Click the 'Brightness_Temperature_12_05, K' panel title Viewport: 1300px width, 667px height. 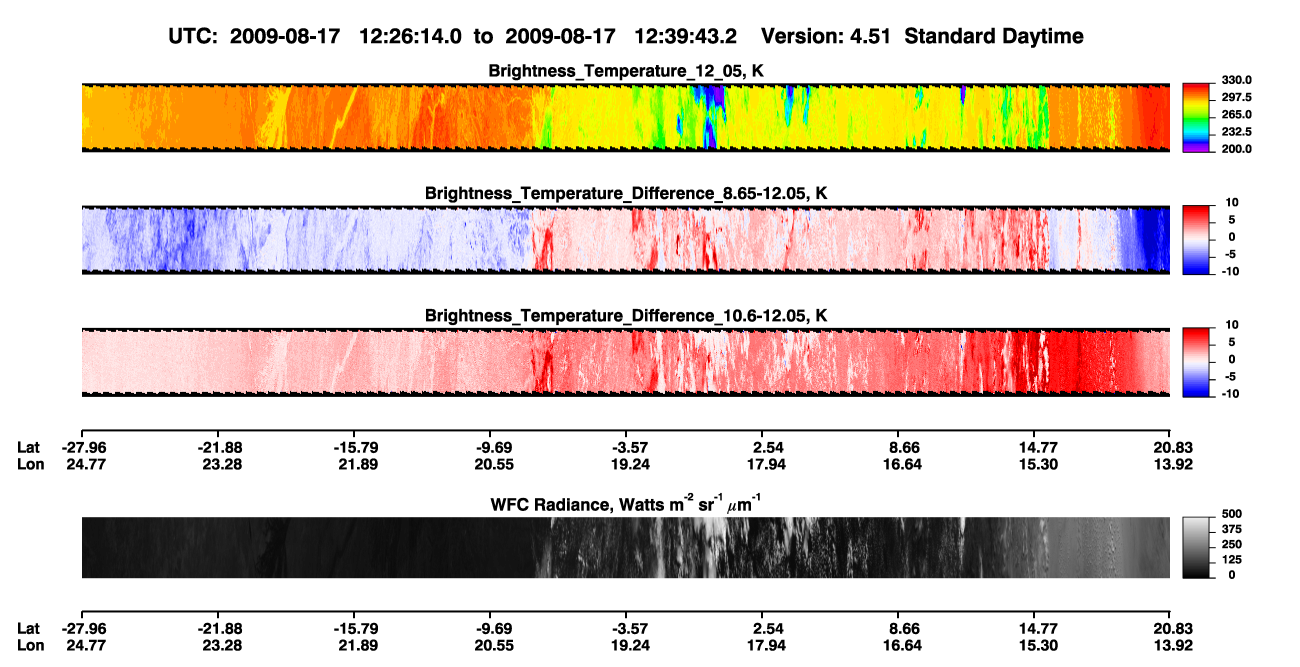tap(626, 71)
